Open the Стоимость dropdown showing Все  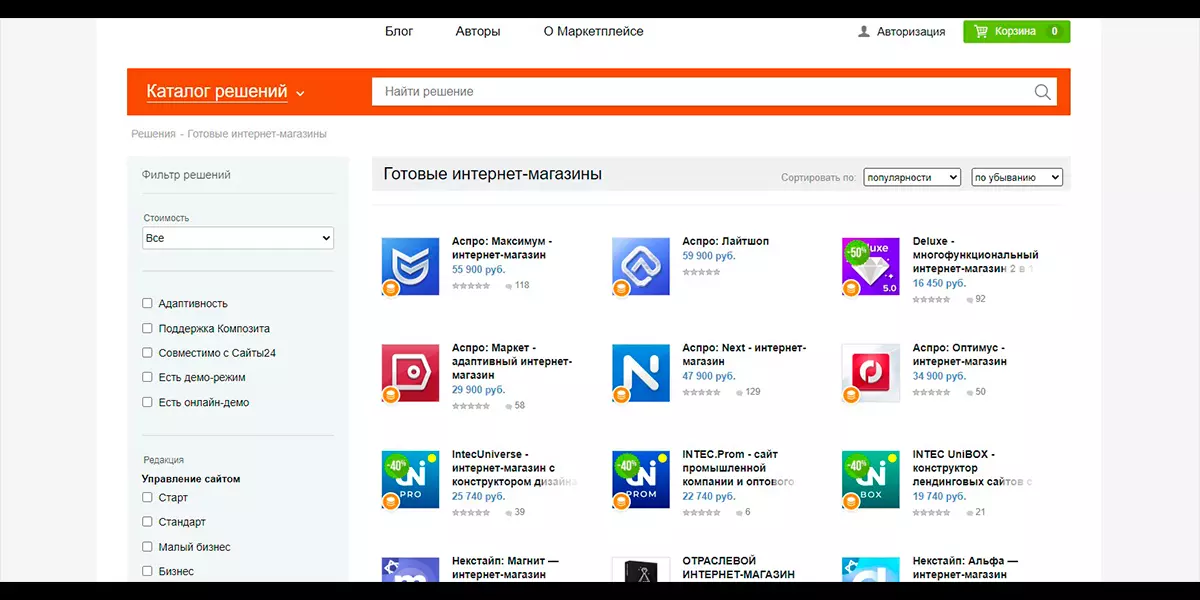238,238
